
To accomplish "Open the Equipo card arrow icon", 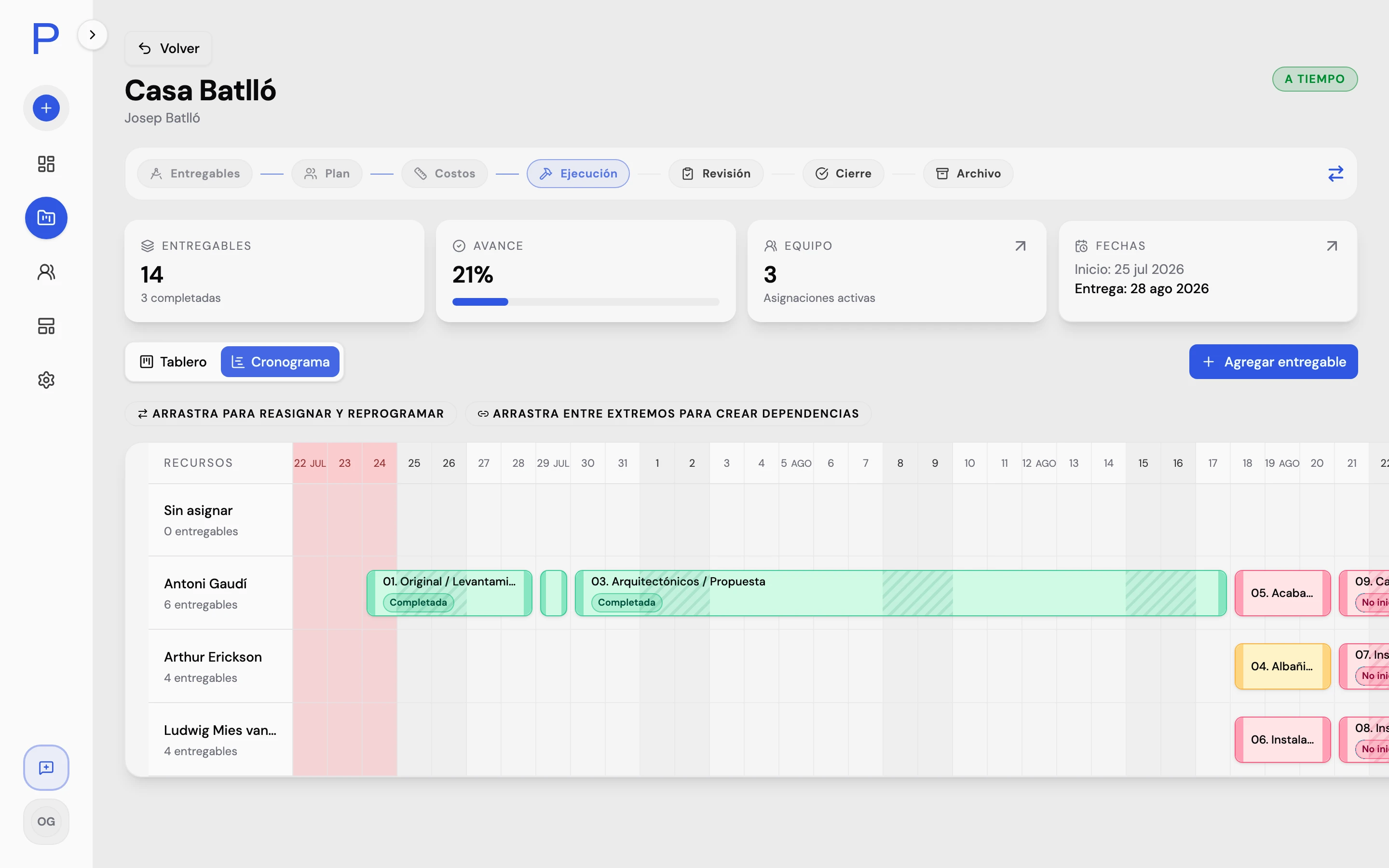I will click(x=1020, y=246).
